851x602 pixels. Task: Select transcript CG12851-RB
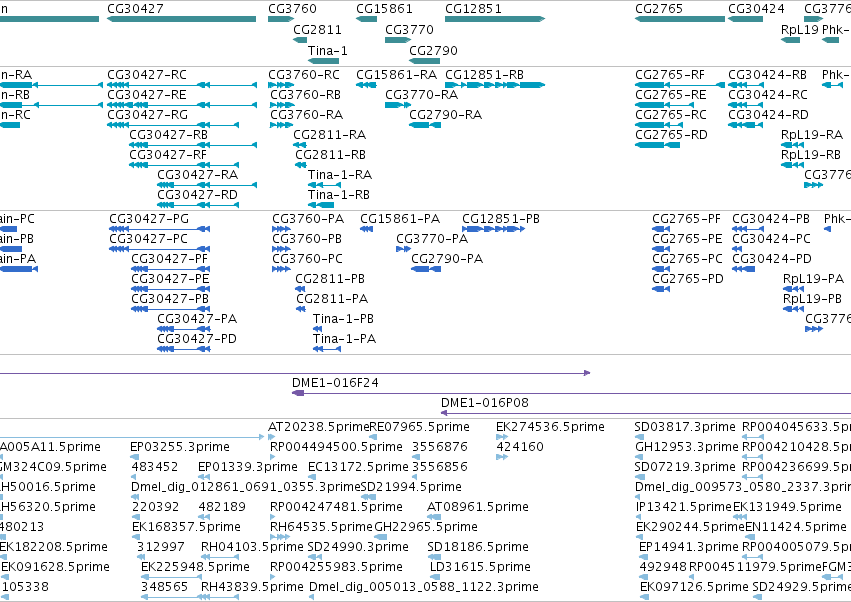495,85
